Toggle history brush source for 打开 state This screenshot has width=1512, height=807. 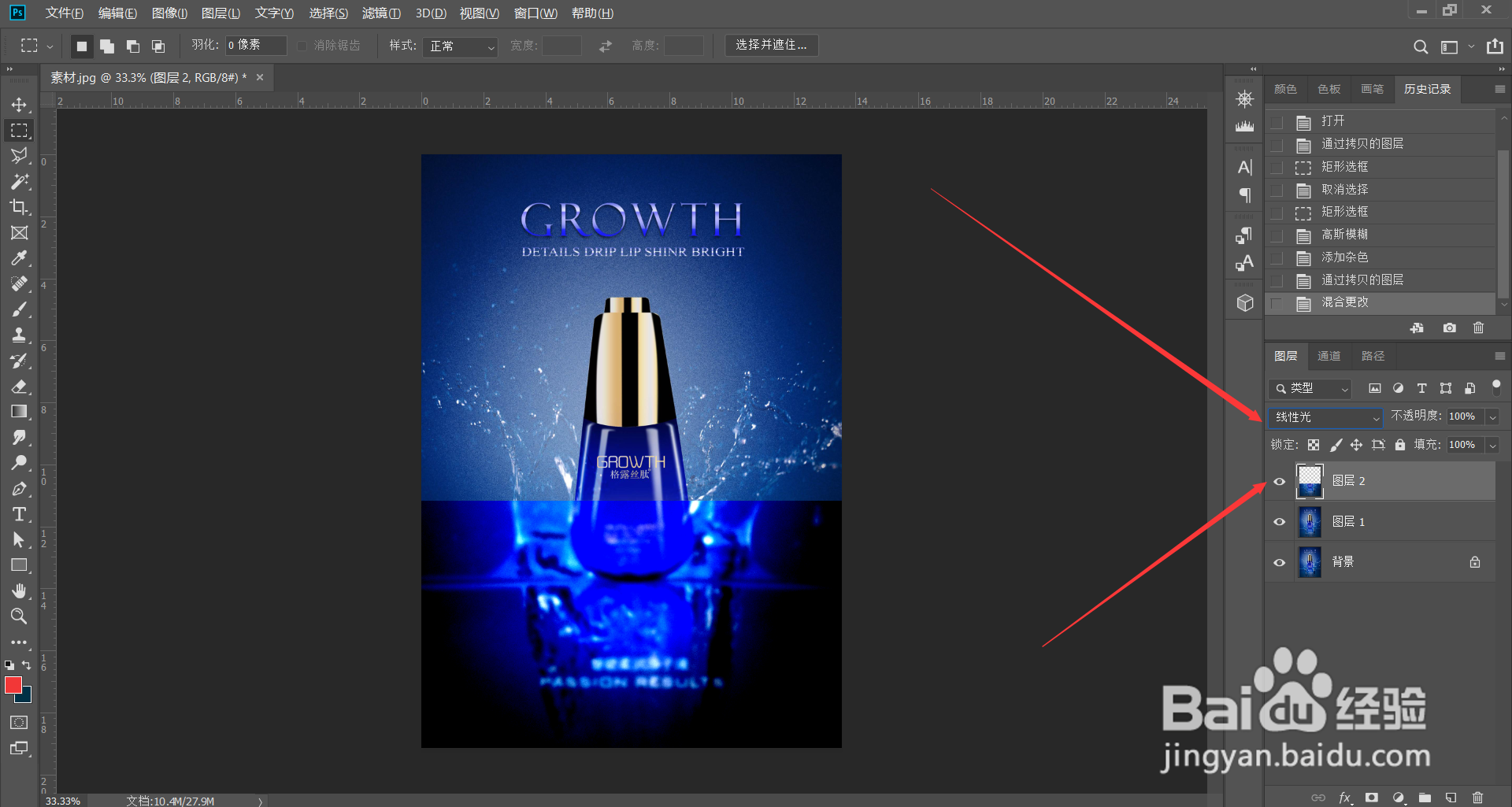click(1277, 122)
